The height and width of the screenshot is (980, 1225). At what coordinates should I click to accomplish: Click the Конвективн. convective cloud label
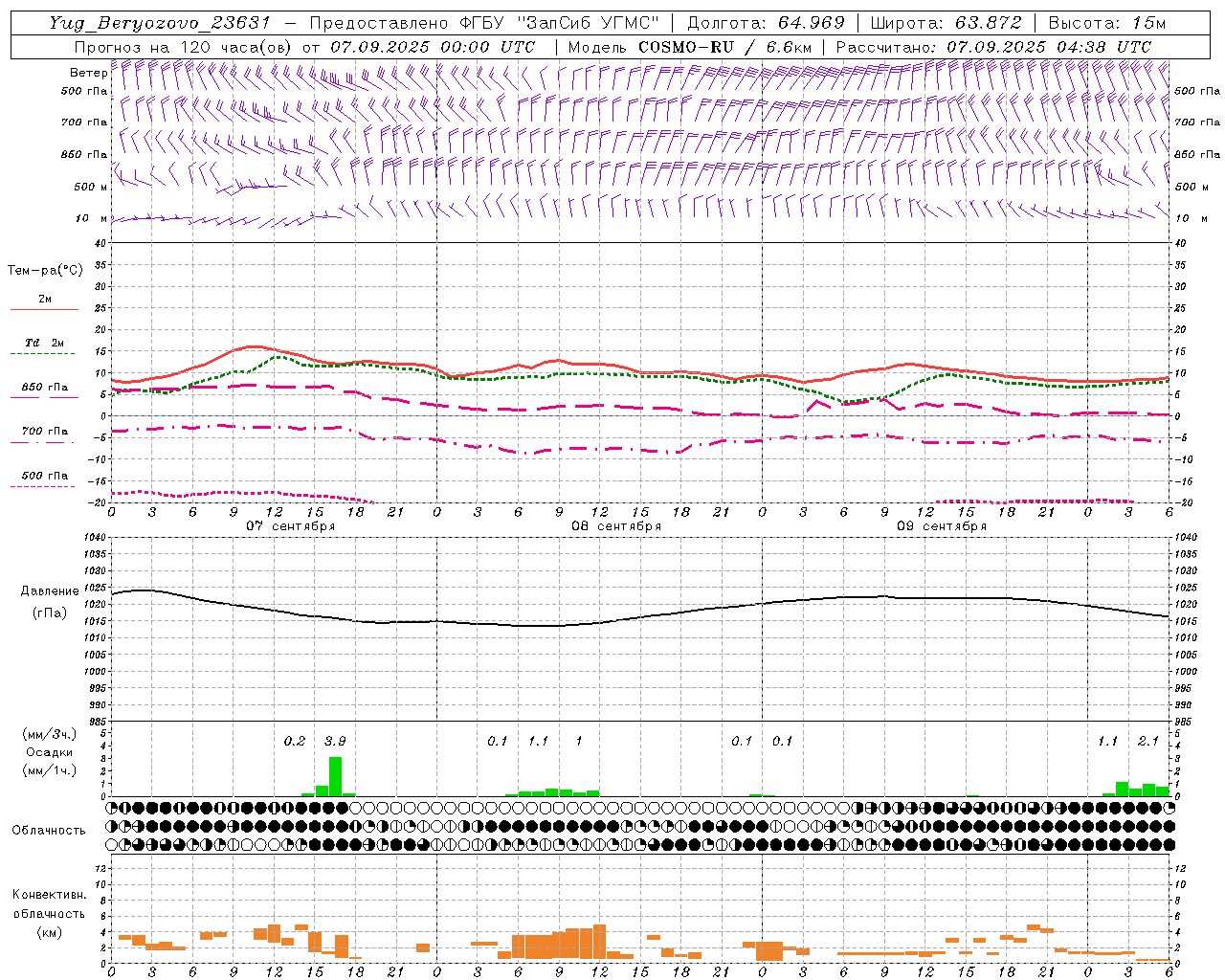coord(49,895)
